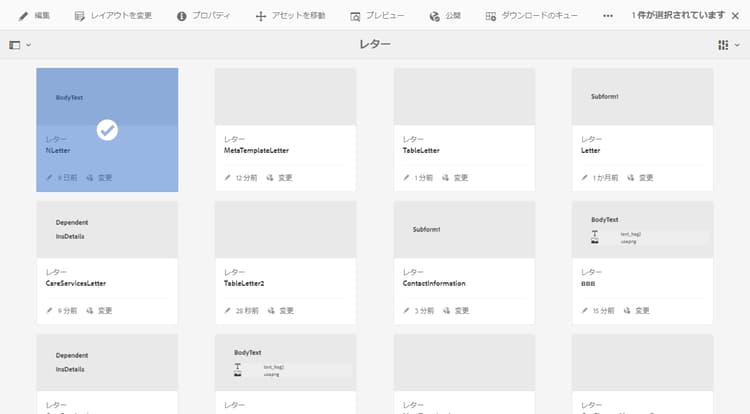This screenshot has width=750, height=414.
Task: Open the ContactInformation card
Action: click(464, 263)
